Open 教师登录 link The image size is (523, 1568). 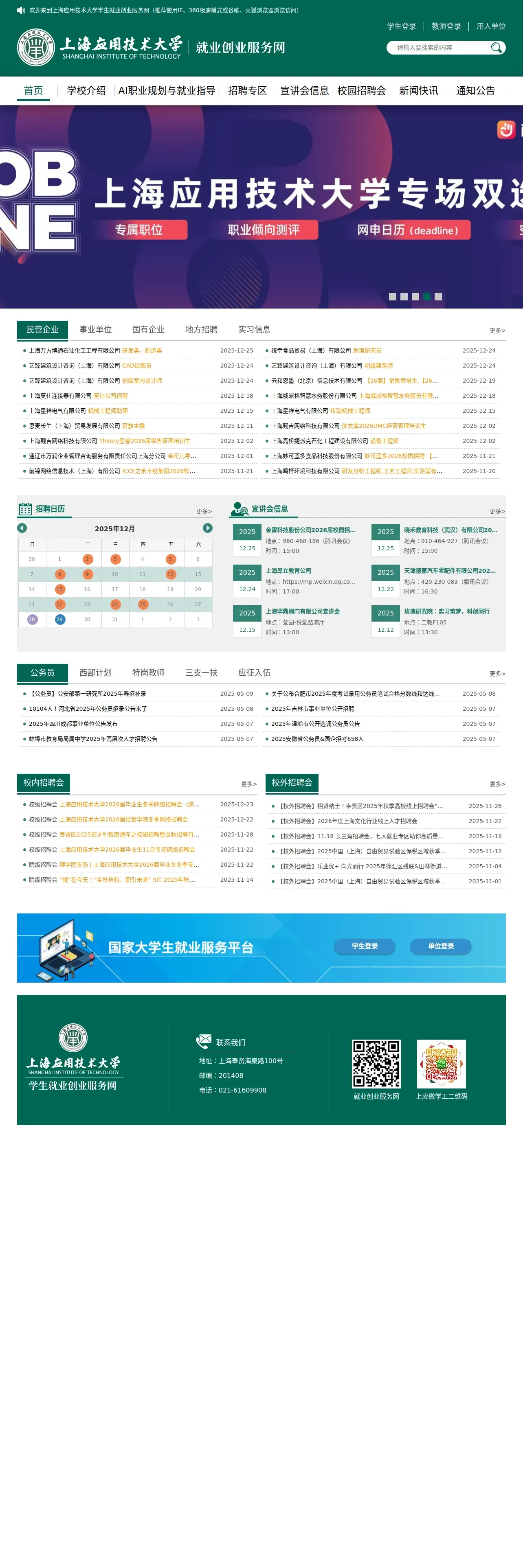coord(446,26)
